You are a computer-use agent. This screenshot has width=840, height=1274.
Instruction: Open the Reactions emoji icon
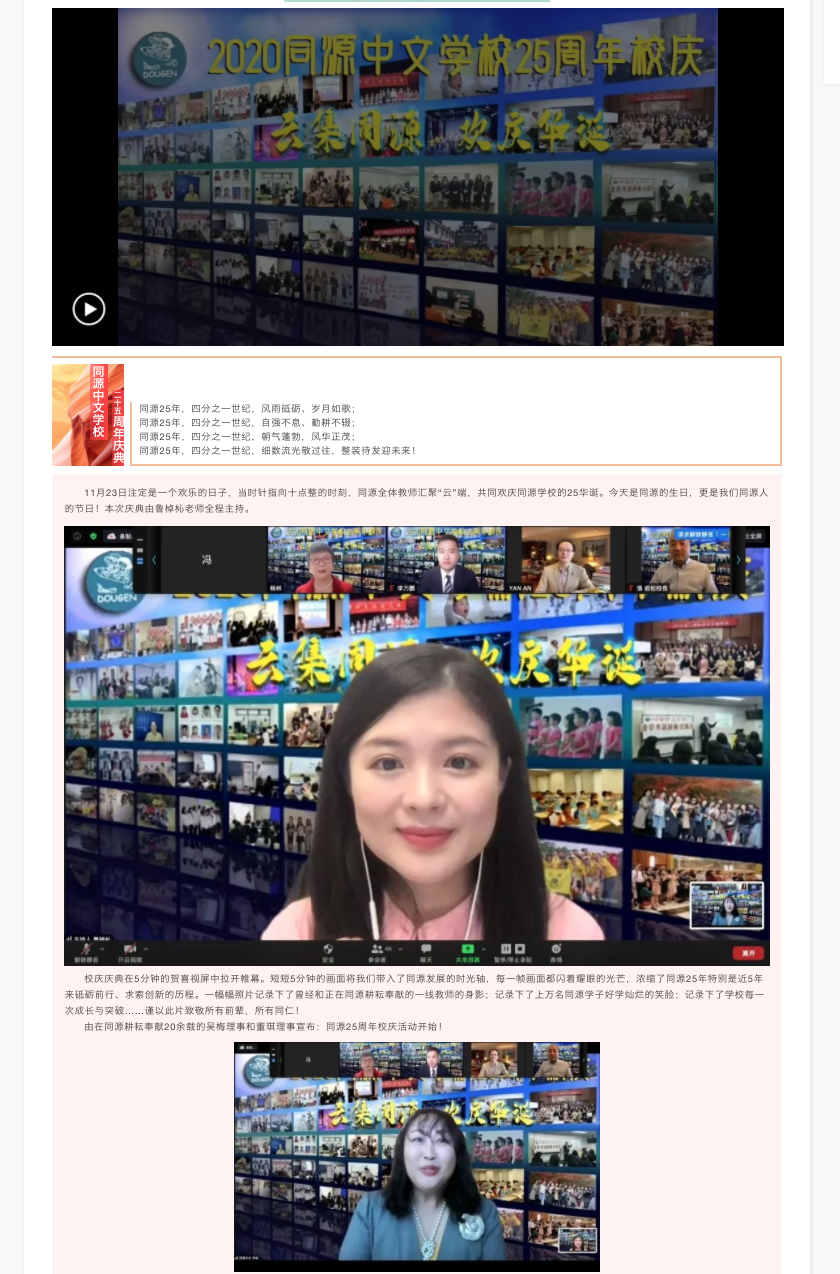pos(556,948)
